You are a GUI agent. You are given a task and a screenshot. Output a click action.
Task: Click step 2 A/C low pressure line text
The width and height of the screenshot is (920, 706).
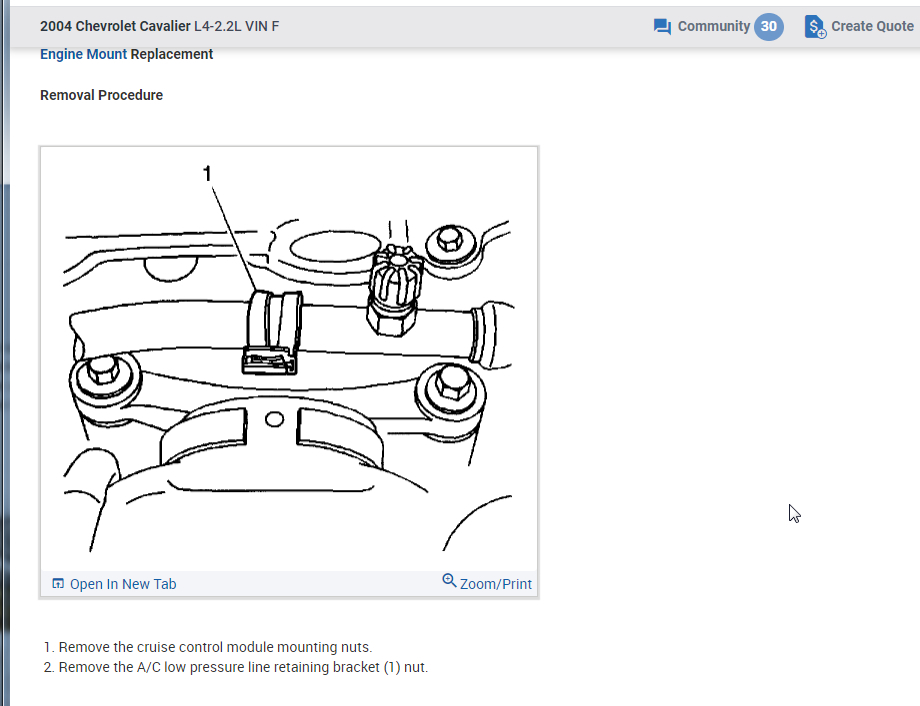click(243, 667)
